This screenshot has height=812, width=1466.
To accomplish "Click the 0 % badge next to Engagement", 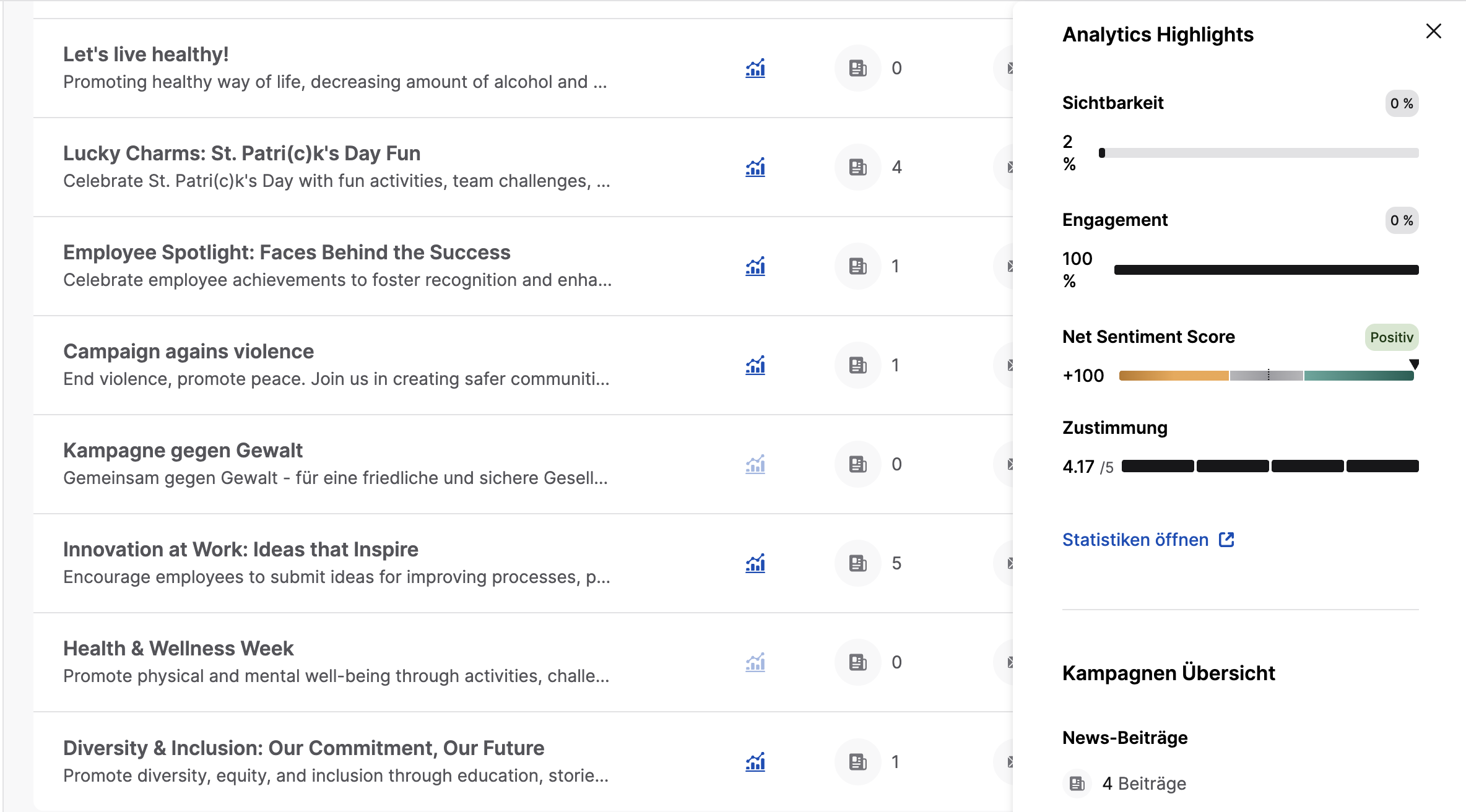I will tap(1402, 220).
